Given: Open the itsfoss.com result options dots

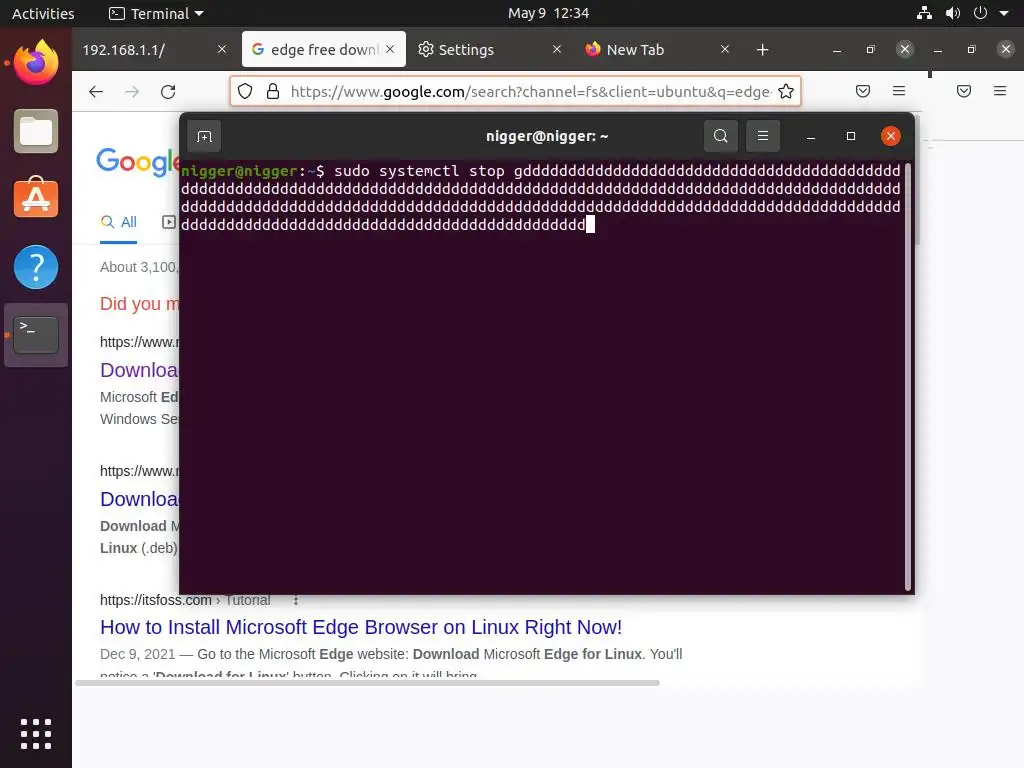Looking at the screenshot, I should [x=296, y=600].
